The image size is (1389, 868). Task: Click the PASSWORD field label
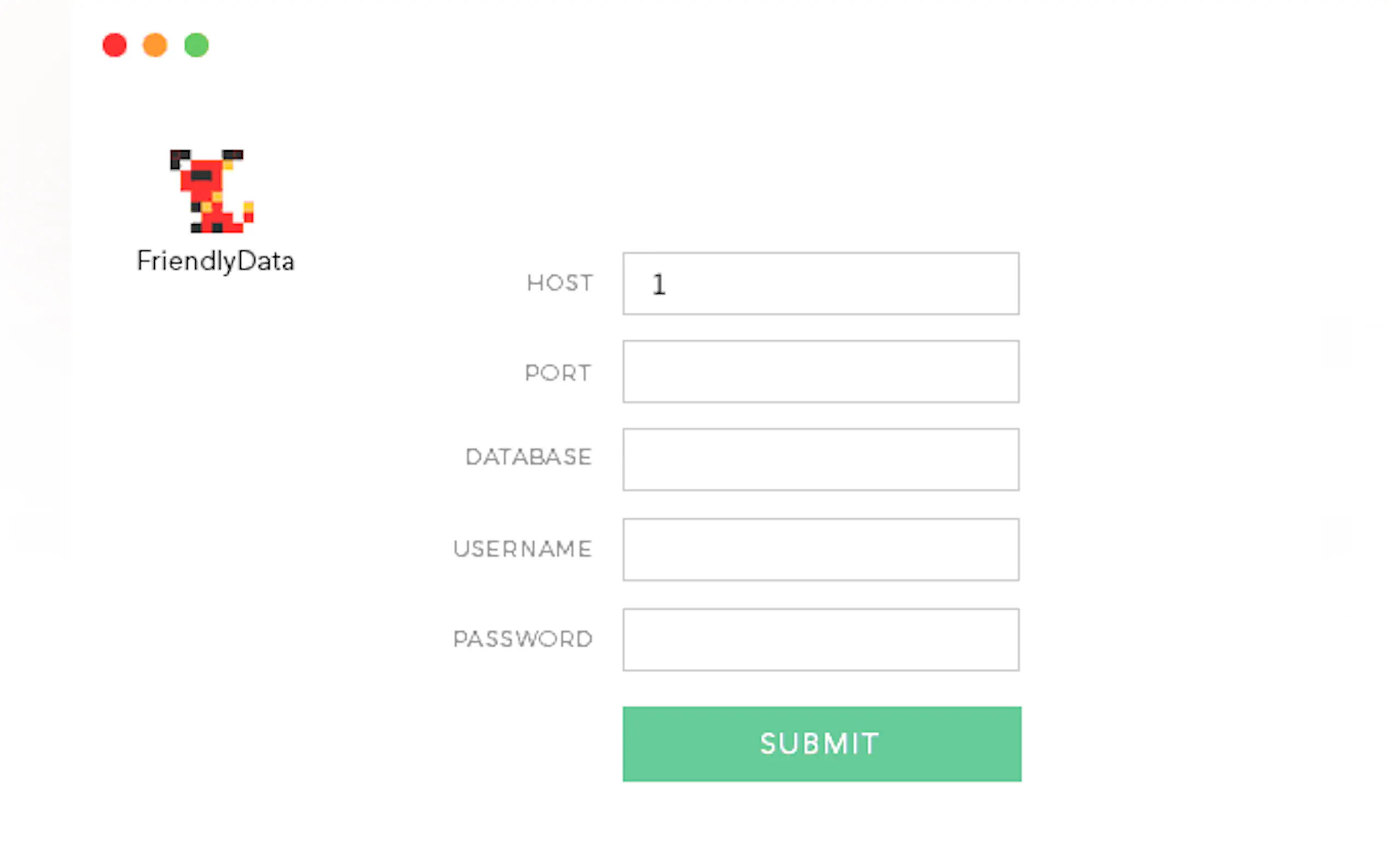(523, 639)
